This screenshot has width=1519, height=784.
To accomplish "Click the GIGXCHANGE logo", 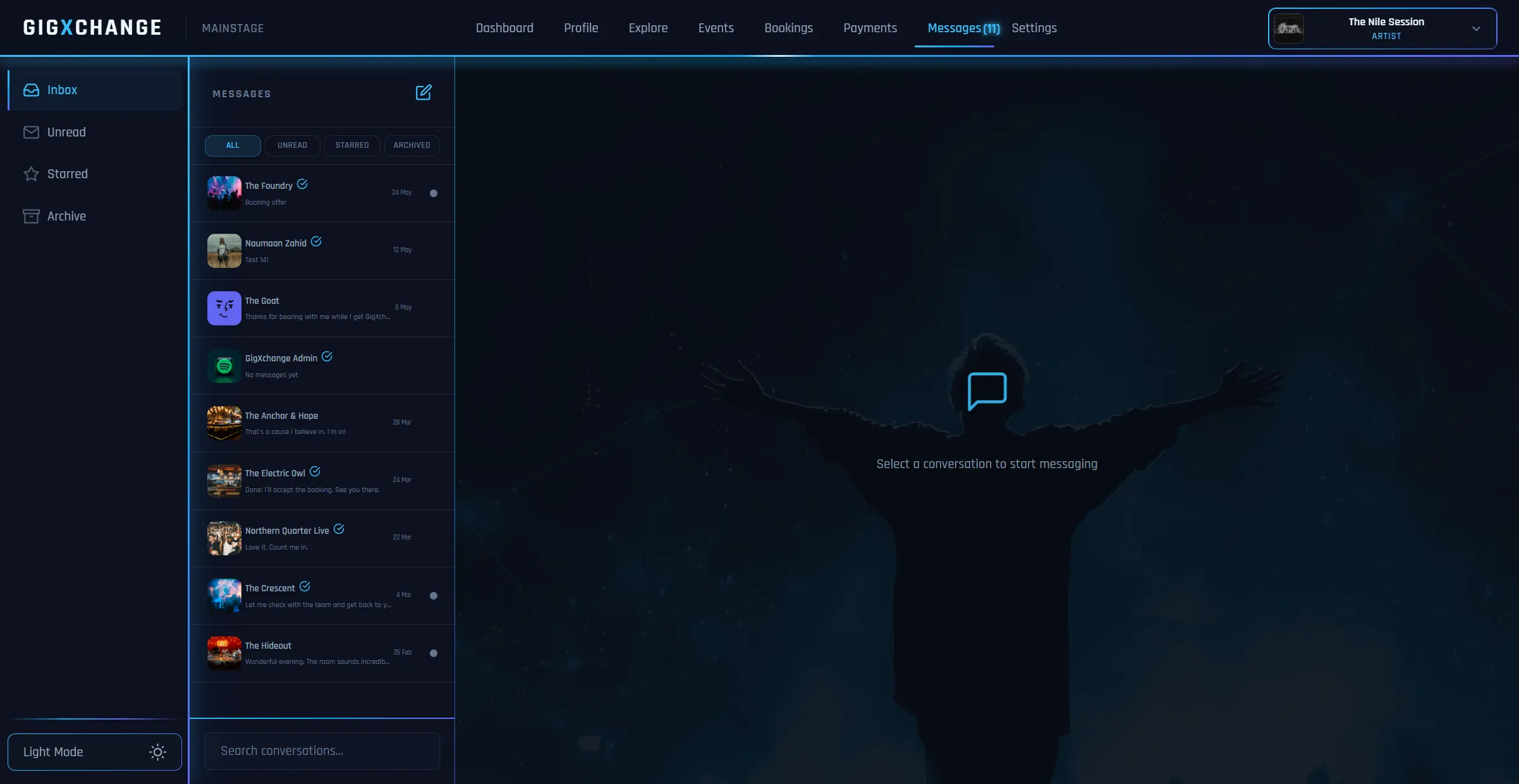I will (x=92, y=28).
